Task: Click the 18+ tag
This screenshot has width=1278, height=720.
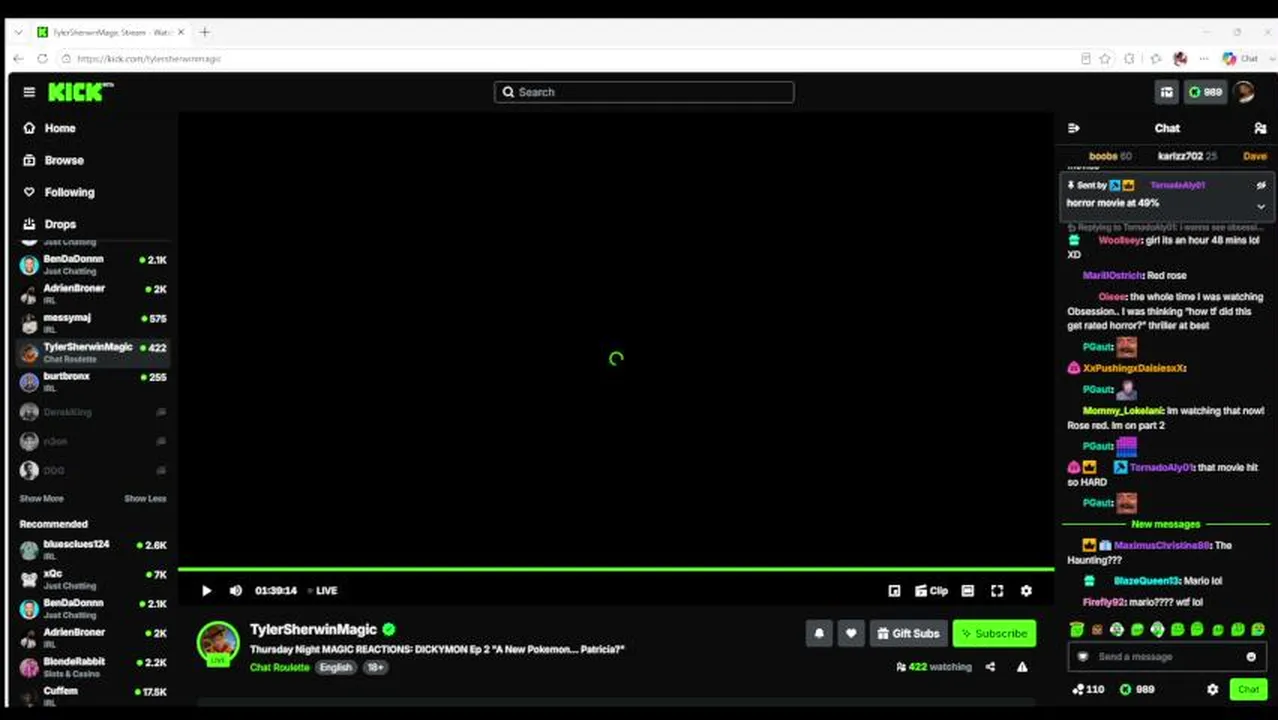Action: [375, 667]
